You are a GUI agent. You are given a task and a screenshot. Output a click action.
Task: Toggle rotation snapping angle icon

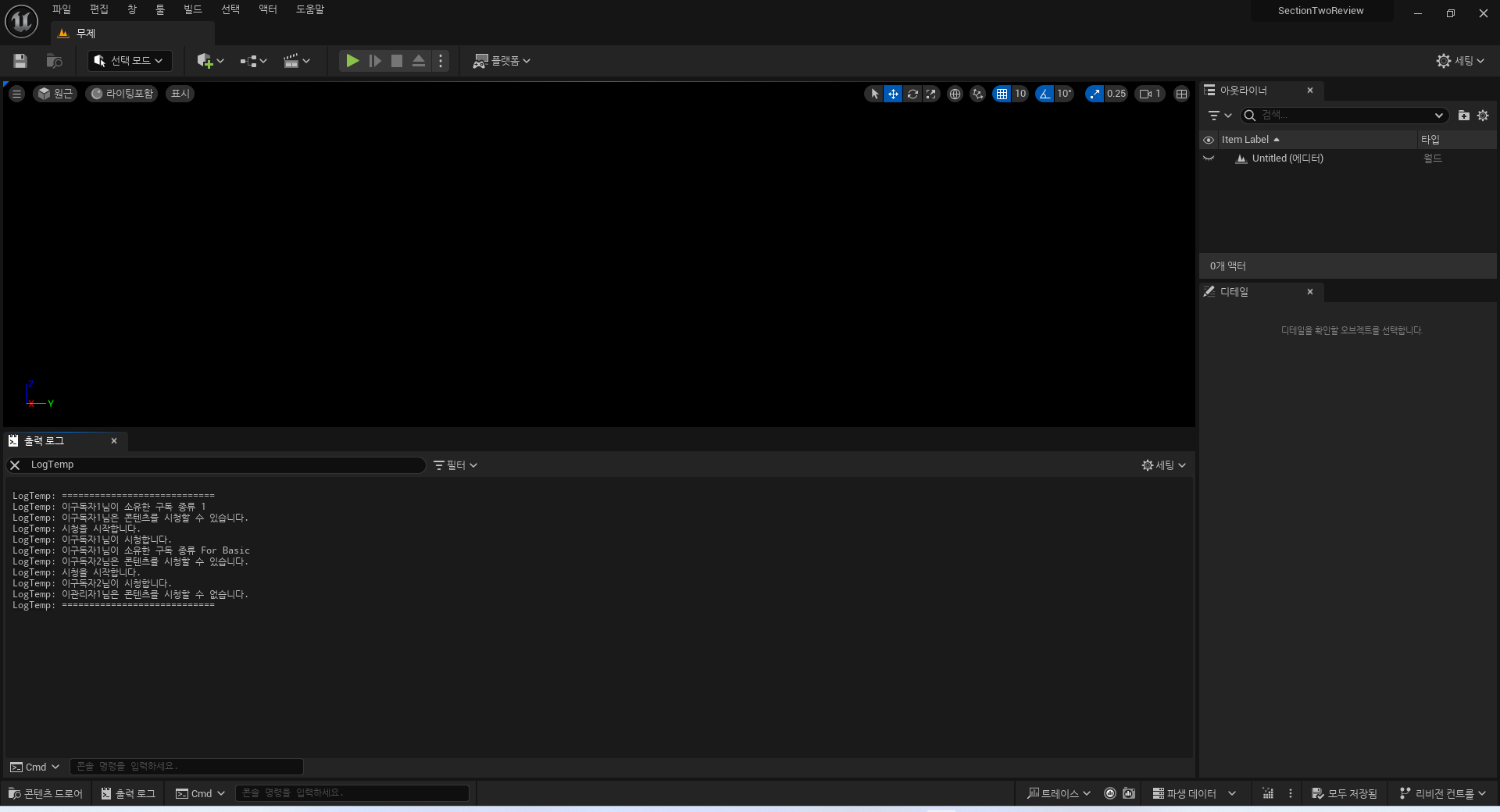pos(1045,94)
